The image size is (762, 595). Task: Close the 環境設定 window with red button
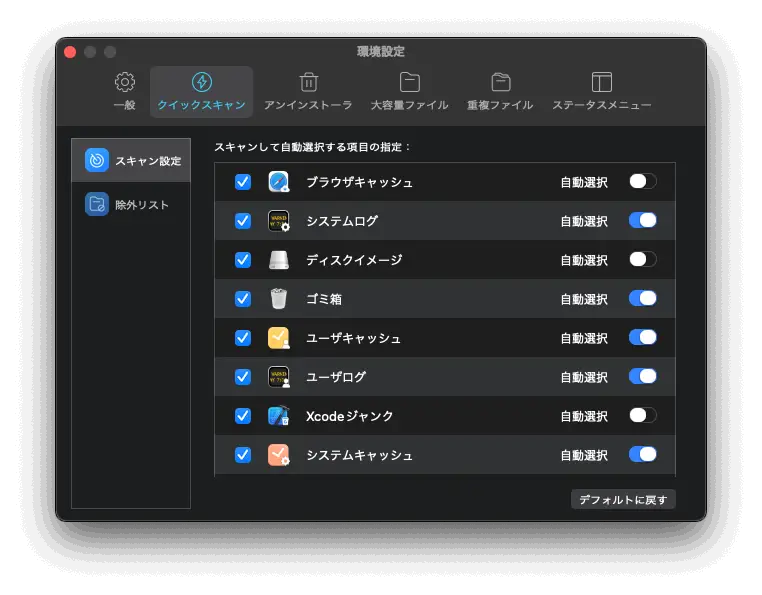[x=70, y=52]
